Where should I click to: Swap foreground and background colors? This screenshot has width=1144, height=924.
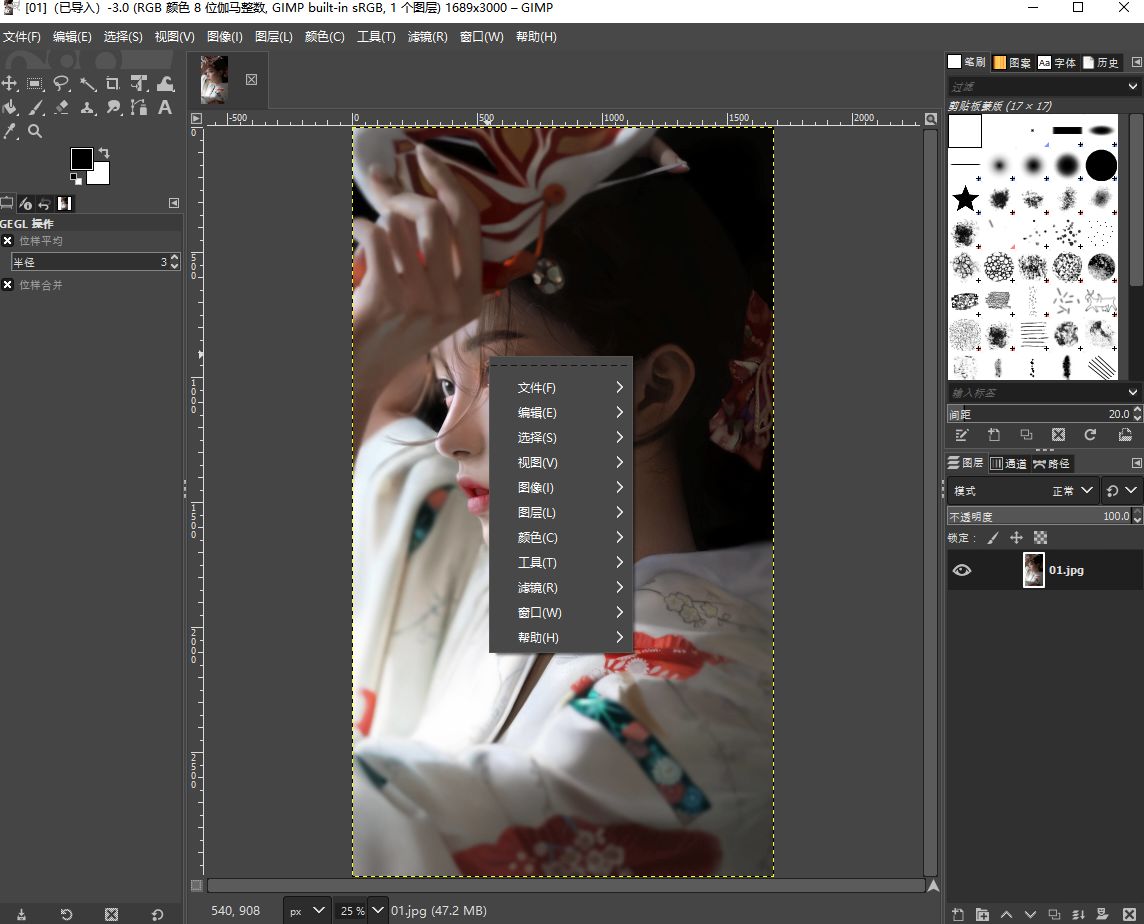pos(103,153)
